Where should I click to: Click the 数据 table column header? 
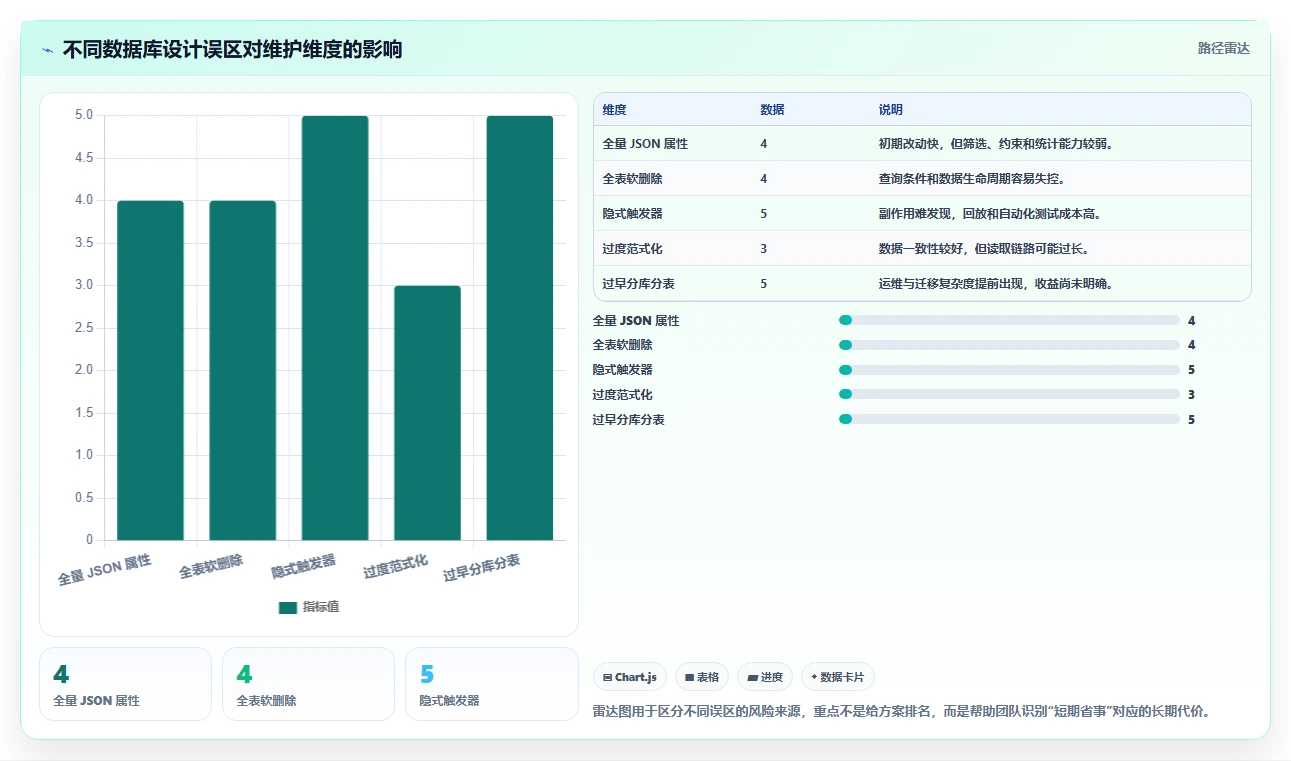(772, 109)
